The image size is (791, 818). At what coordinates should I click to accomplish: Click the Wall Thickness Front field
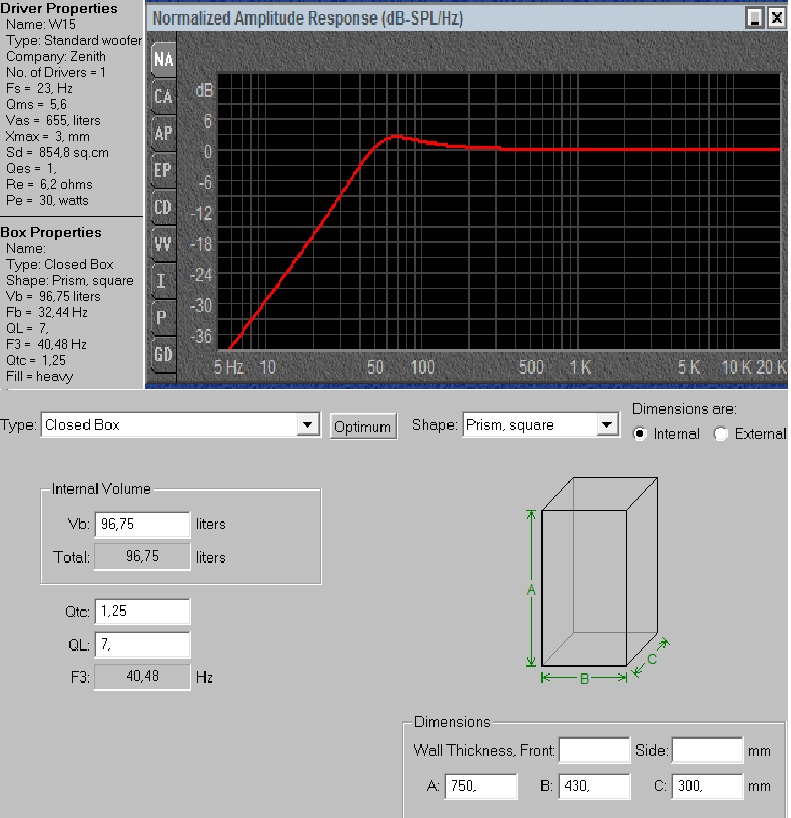(594, 750)
